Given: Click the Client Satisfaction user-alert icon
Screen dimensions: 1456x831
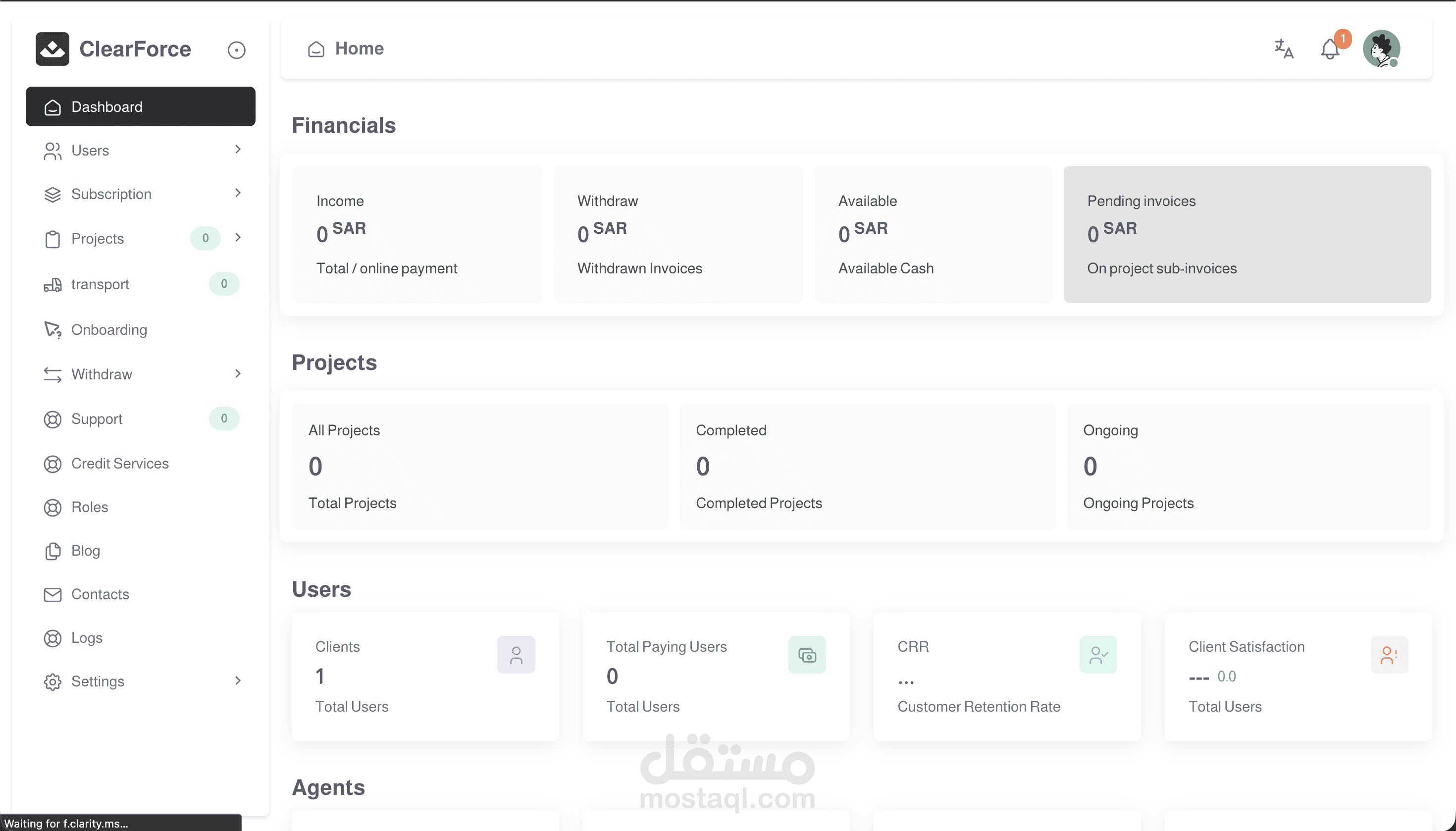Looking at the screenshot, I should click(1388, 655).
